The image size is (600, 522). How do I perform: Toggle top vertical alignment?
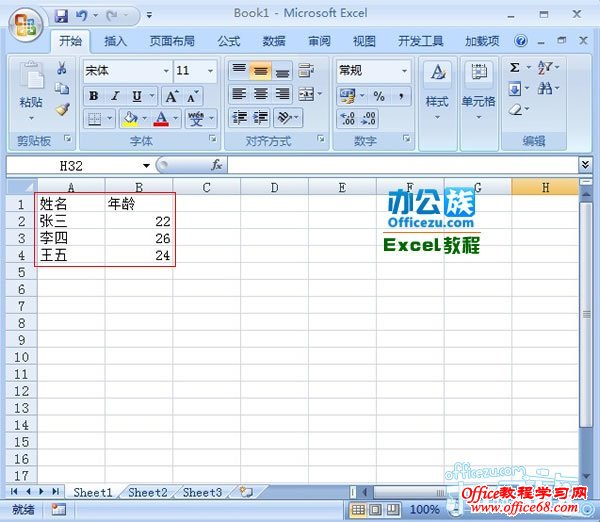pyautogui.click(x=240, y=70)
